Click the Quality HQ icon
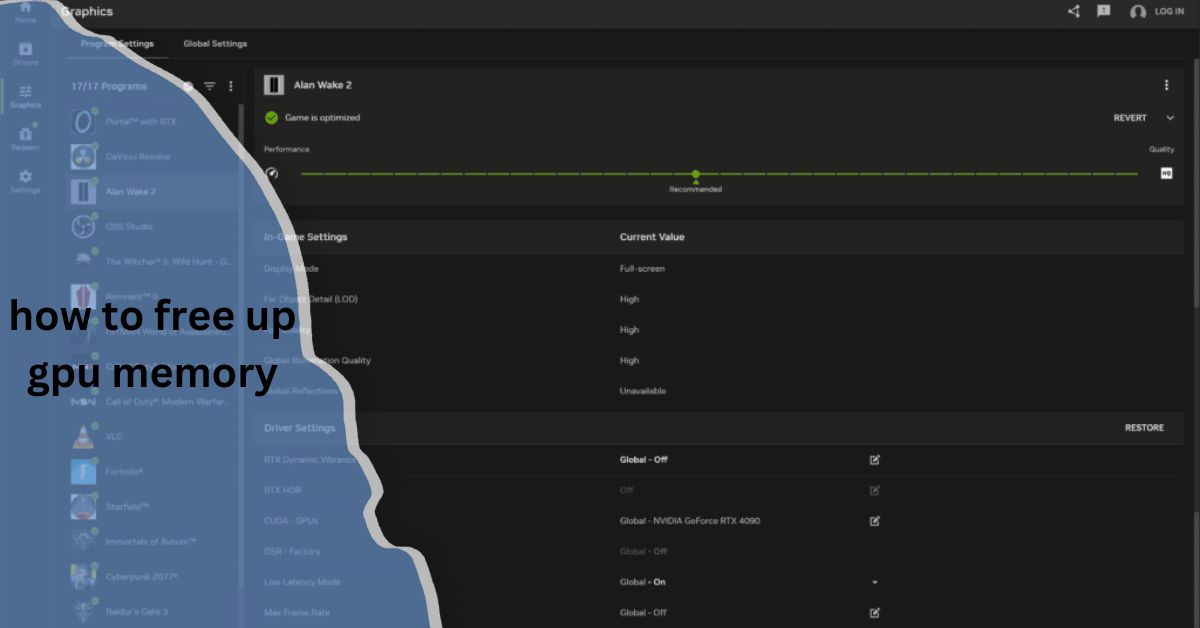The image size is (1200, 628). pos(1166,173)
